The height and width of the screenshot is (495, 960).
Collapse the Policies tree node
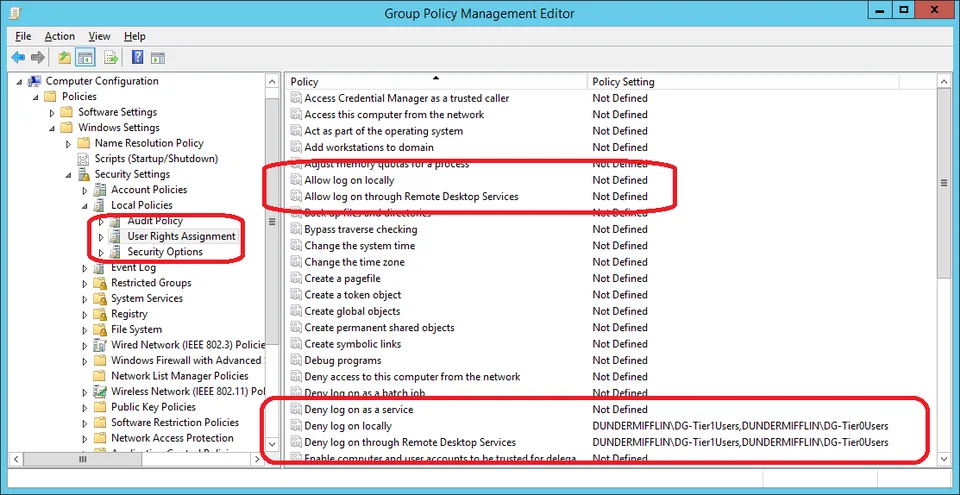(36, 97)
